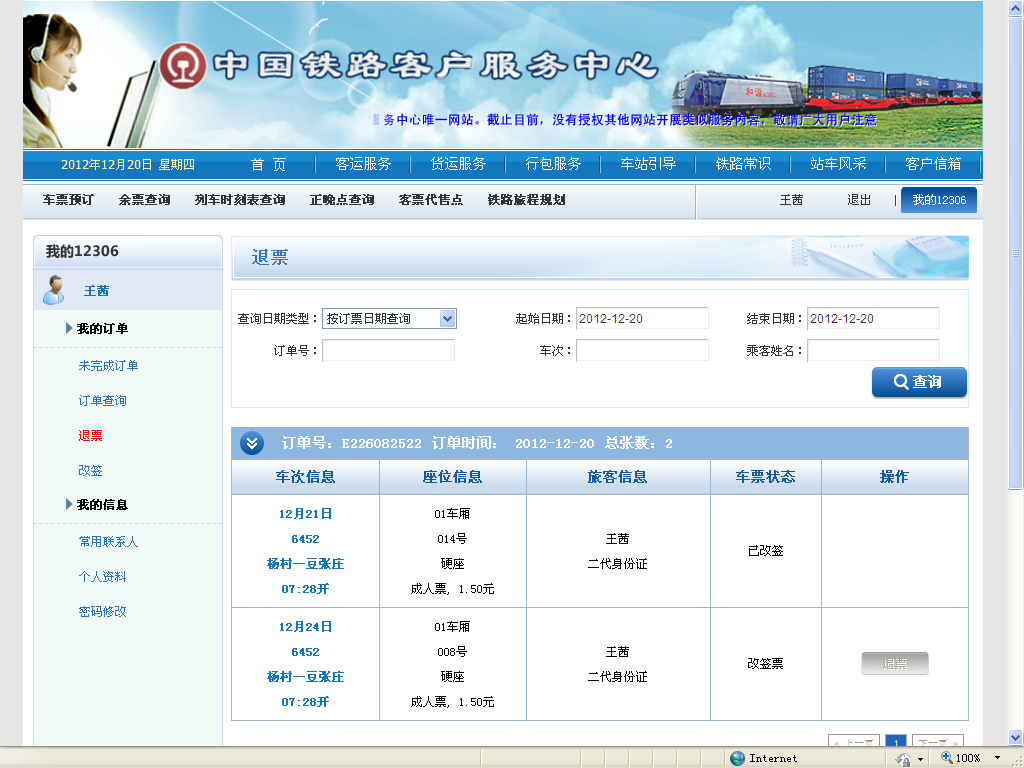Viewport: 1024px width, 768px height.
Task: Open 客票代售点
Action: 430,200
